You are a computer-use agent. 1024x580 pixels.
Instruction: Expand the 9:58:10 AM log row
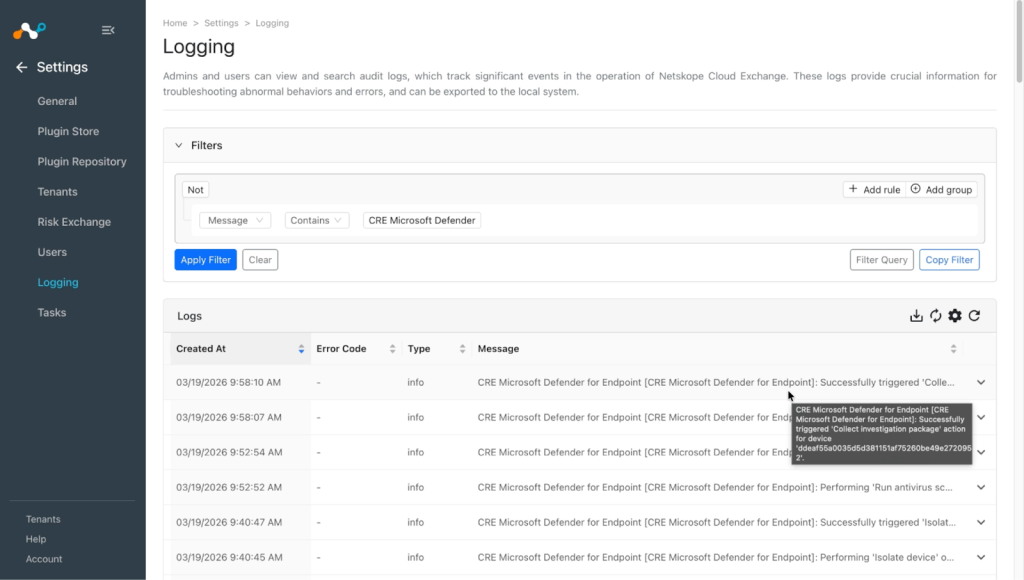(981, 382)
